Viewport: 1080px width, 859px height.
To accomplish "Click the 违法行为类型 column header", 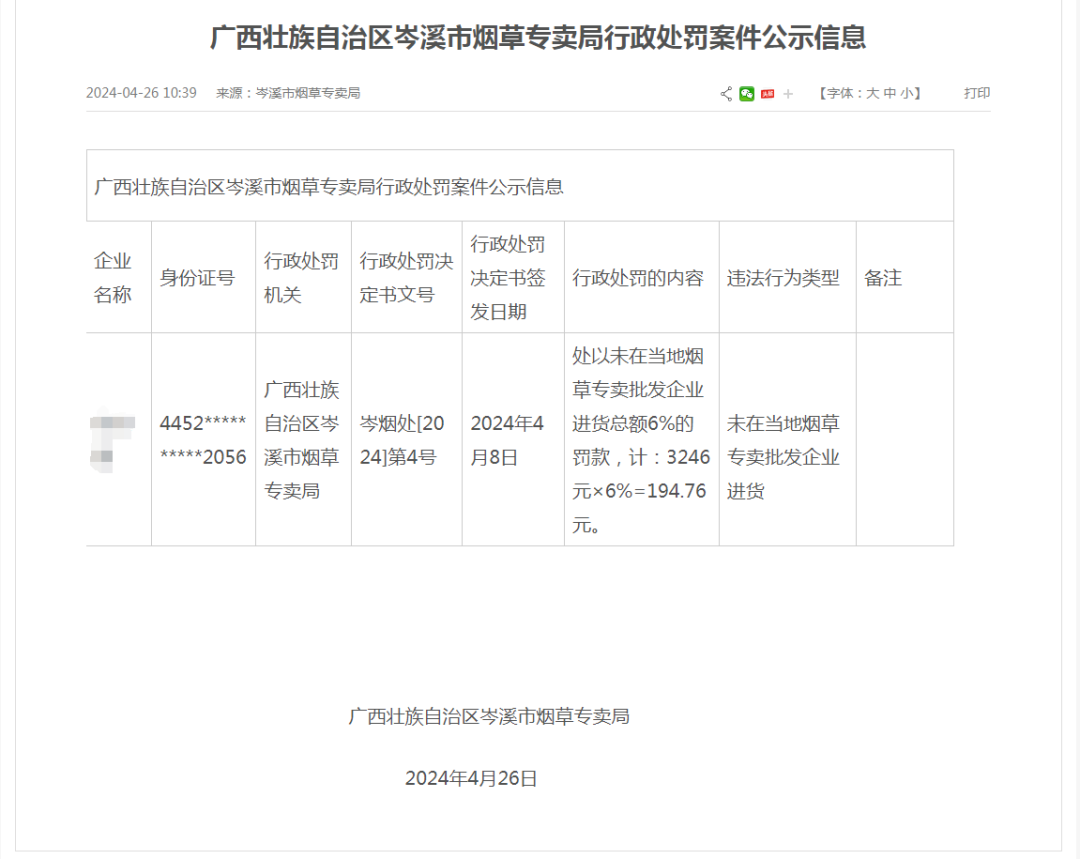I will tap(783, 278).
